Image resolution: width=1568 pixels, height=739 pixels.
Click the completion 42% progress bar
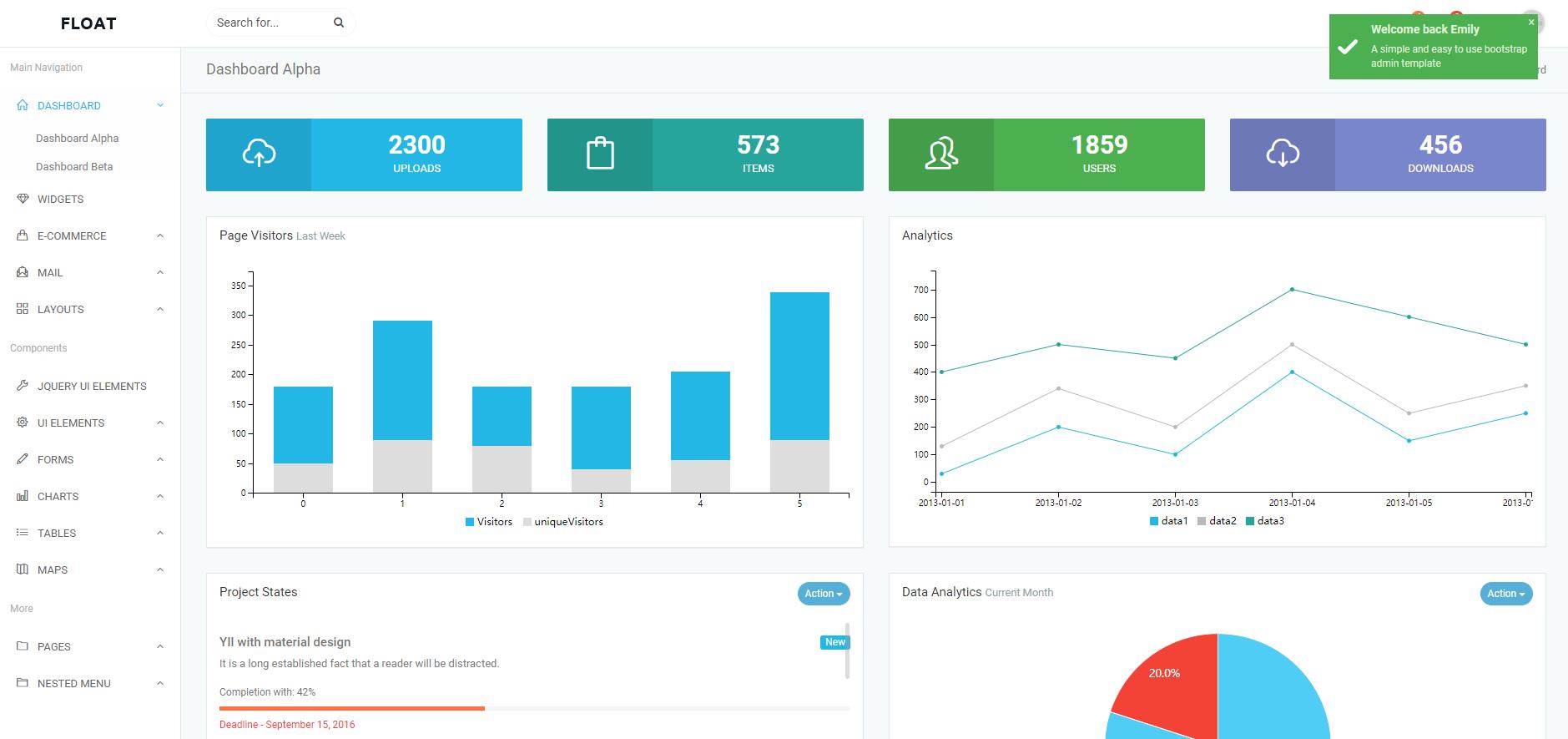534,708
